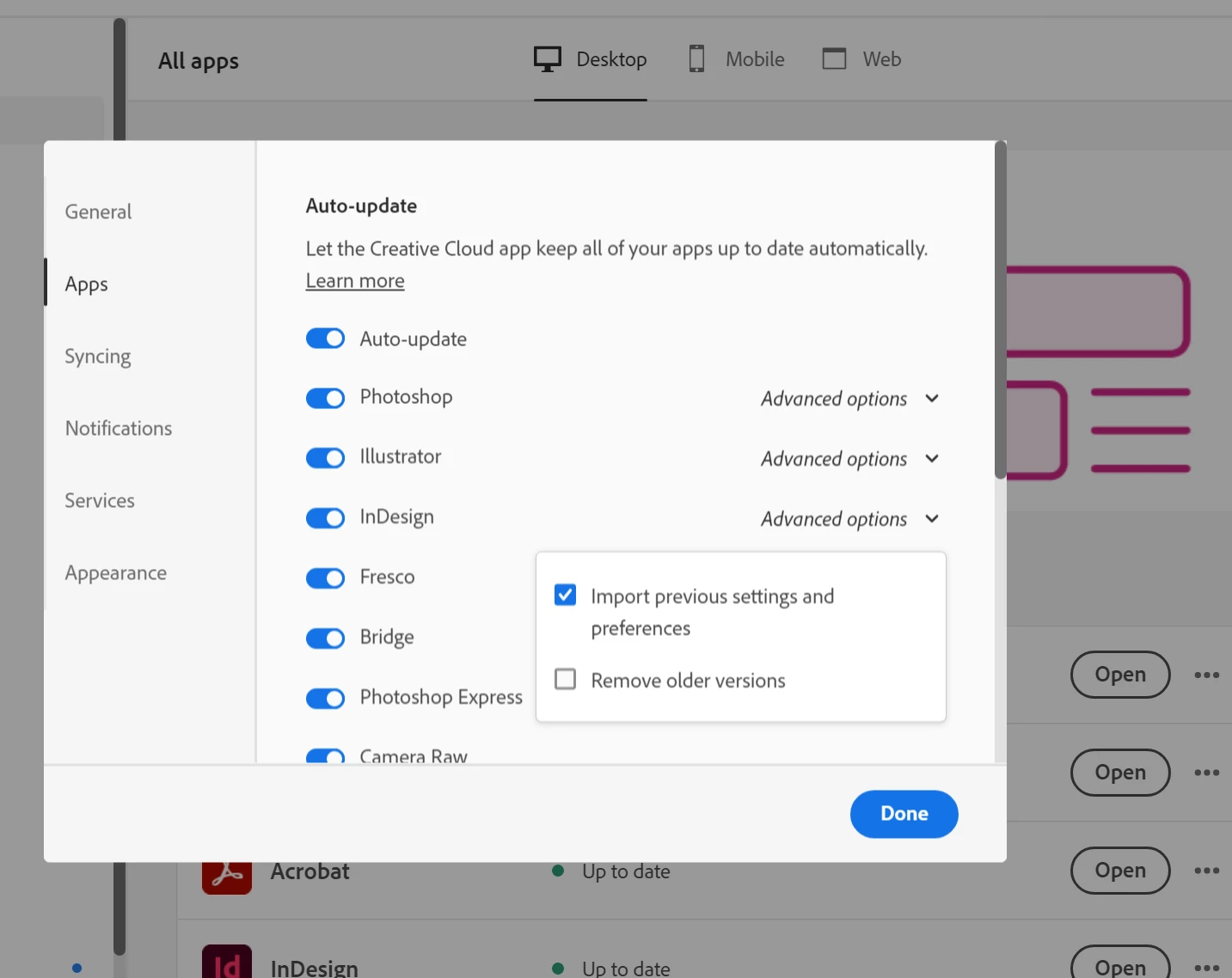Toggle the Photoshop Express auto-update switch

pyautogui.click(x=325, y=699)
